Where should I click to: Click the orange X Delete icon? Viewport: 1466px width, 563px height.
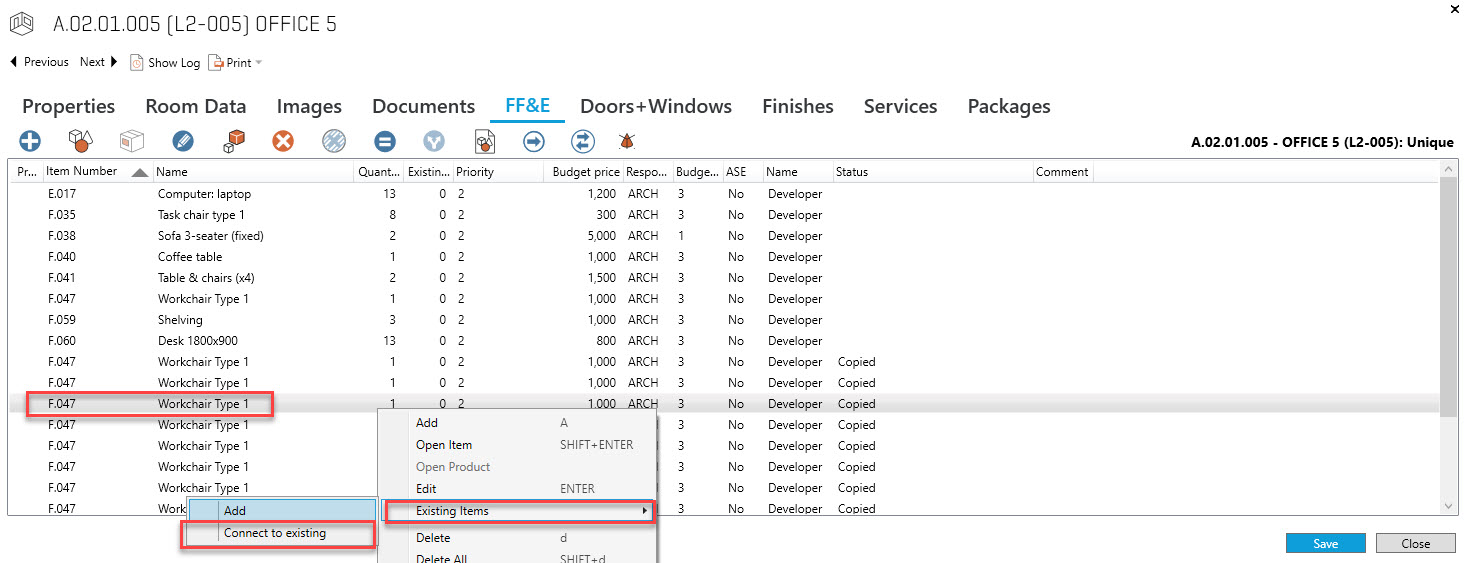283,142
